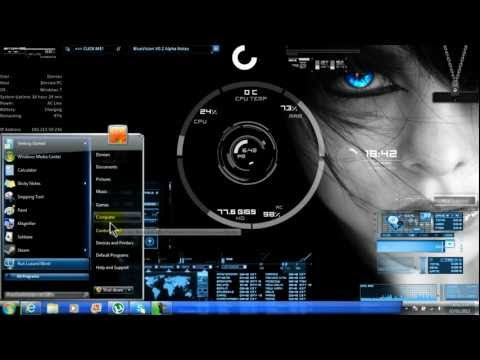Open Sticky Notes icon in Start menu
This screenshot has width=480, height=360.
pyautogui.click(x=9, y=183)
